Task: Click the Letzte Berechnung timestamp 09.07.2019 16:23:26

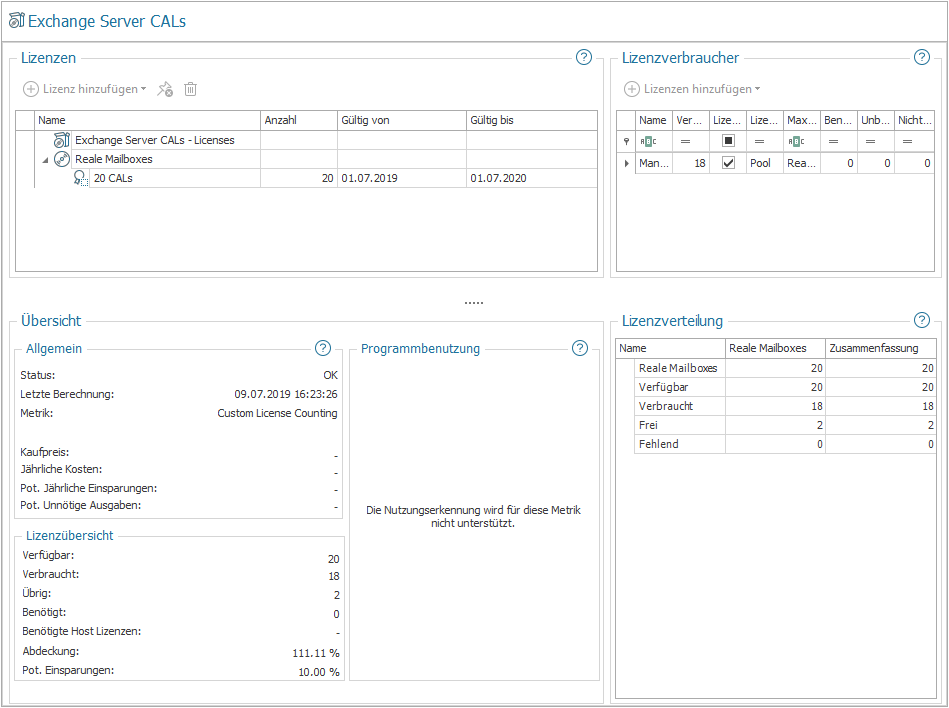Action: tap(286, 394)
